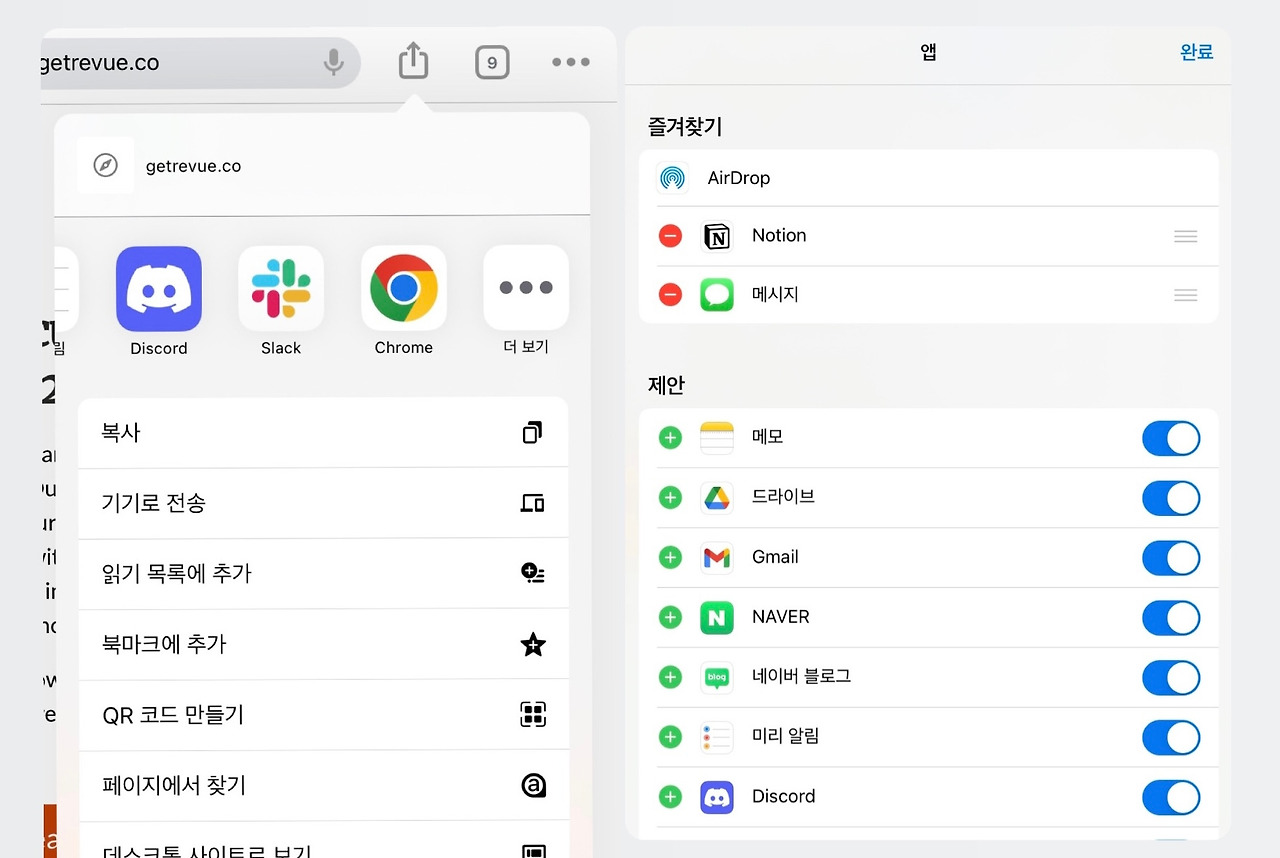The height and width of the screenshot is (858, 1280).
Task: Disable the 네이버 블로그 switch
Action: (1171, 678)
